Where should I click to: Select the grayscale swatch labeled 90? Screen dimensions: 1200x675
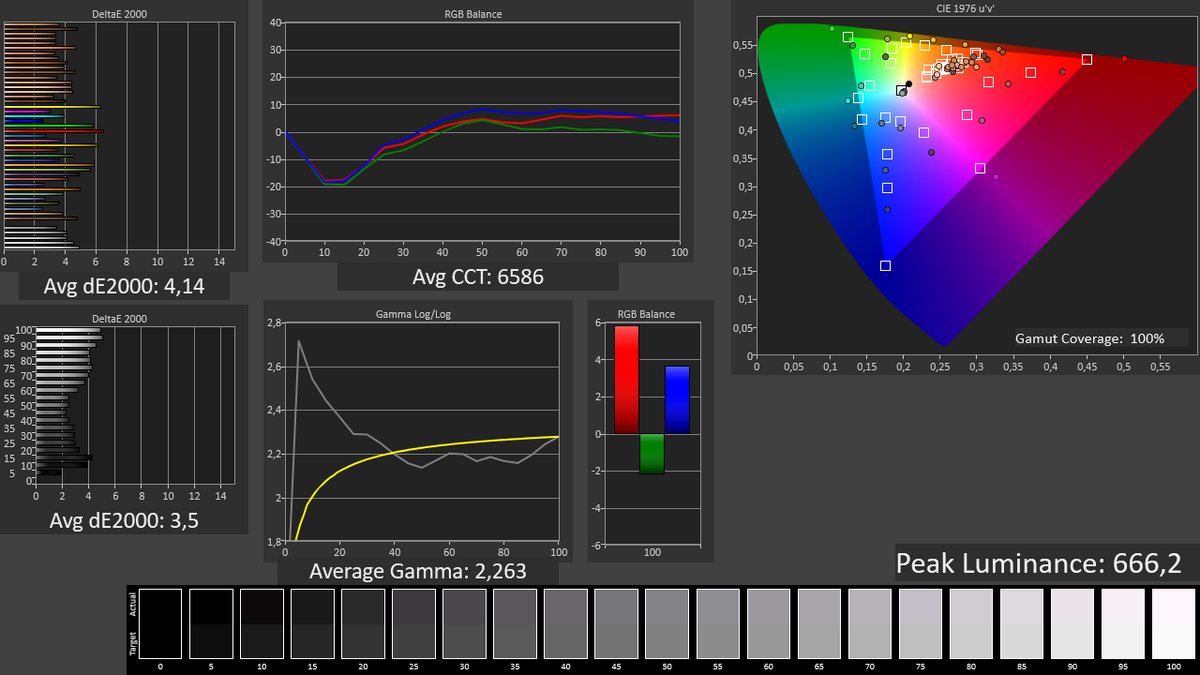pyautogui.click(x=1072, y=623)
